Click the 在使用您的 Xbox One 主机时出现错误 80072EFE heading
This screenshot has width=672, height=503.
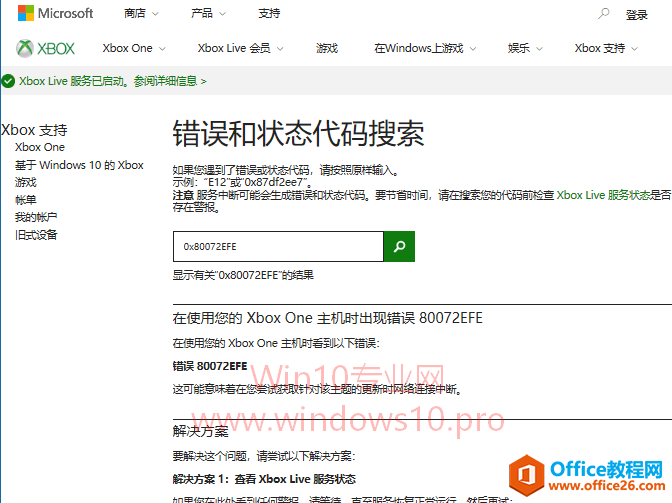[x=327, y=318]
